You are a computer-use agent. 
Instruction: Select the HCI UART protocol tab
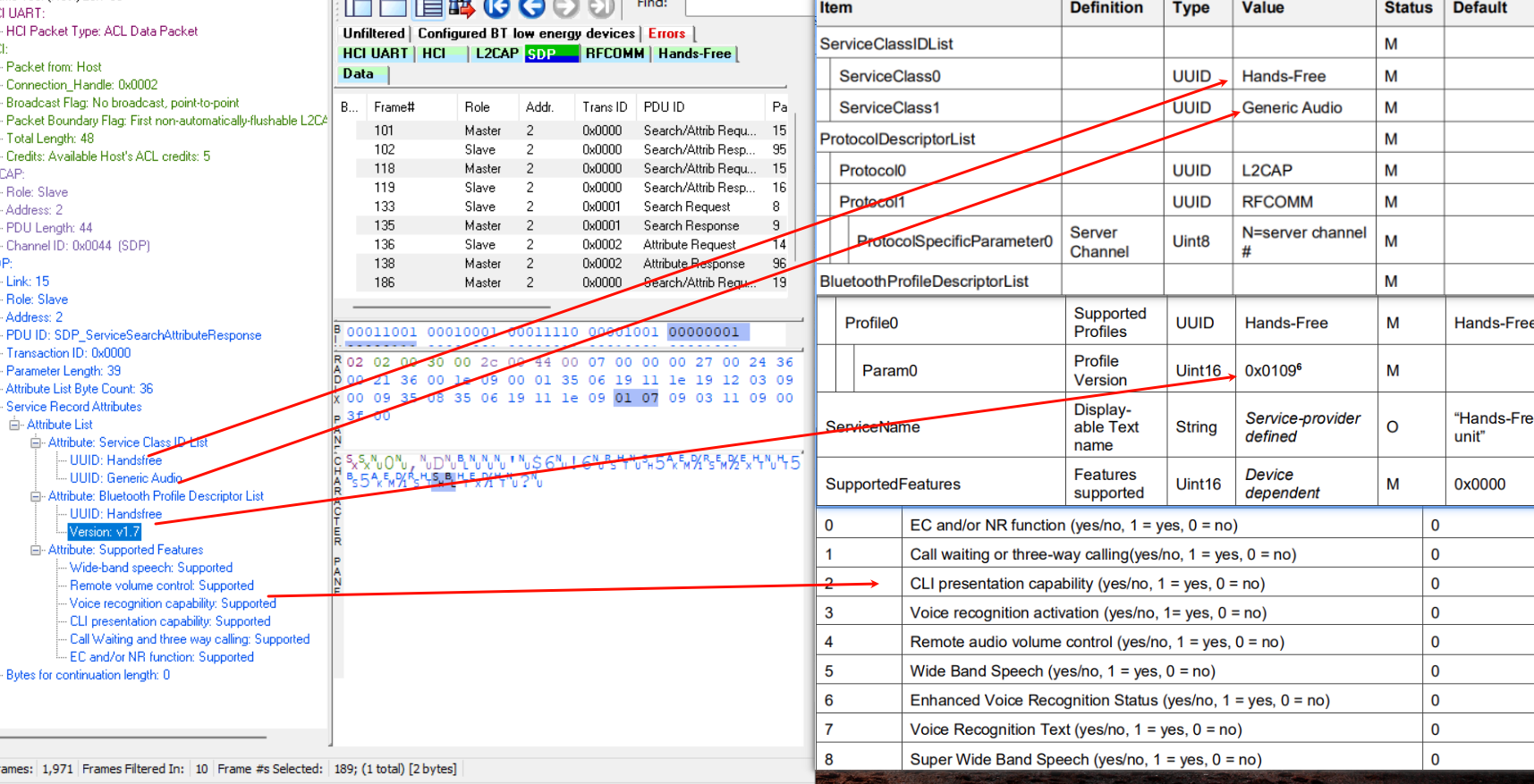pos(376,54)
